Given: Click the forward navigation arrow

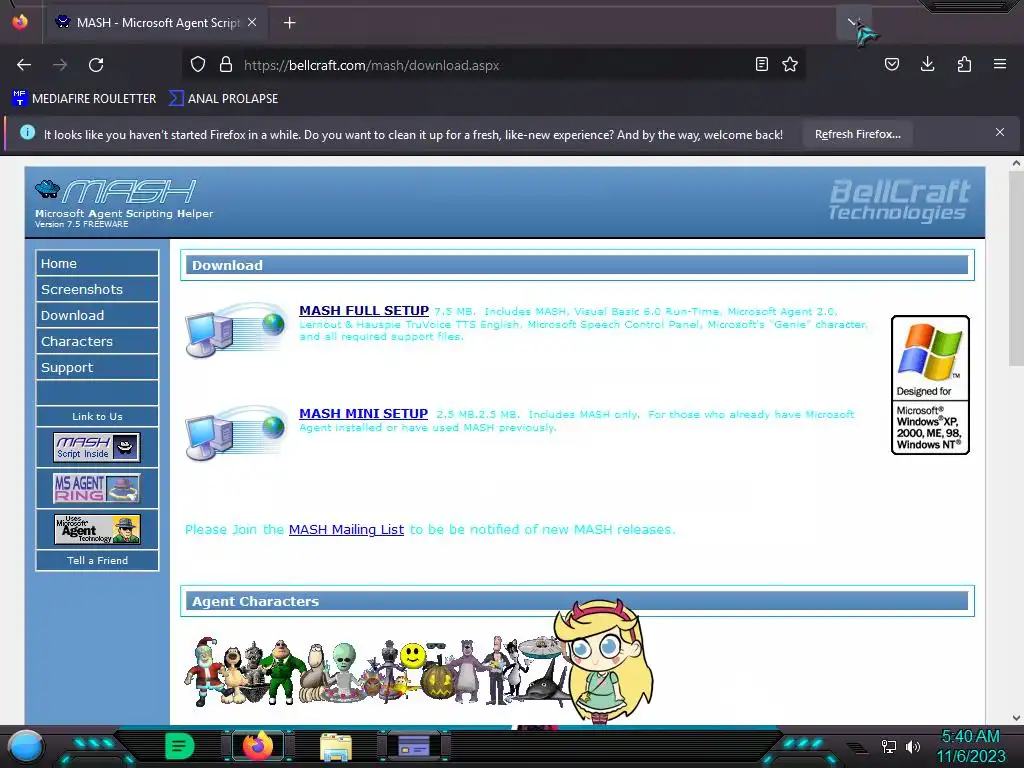Looking at the screenshot, I should [x=60, y=65].
